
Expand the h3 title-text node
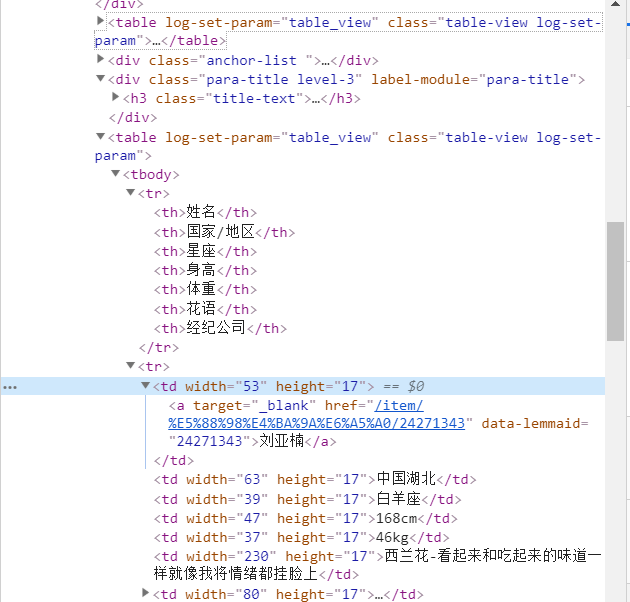(x=116, y=96)
